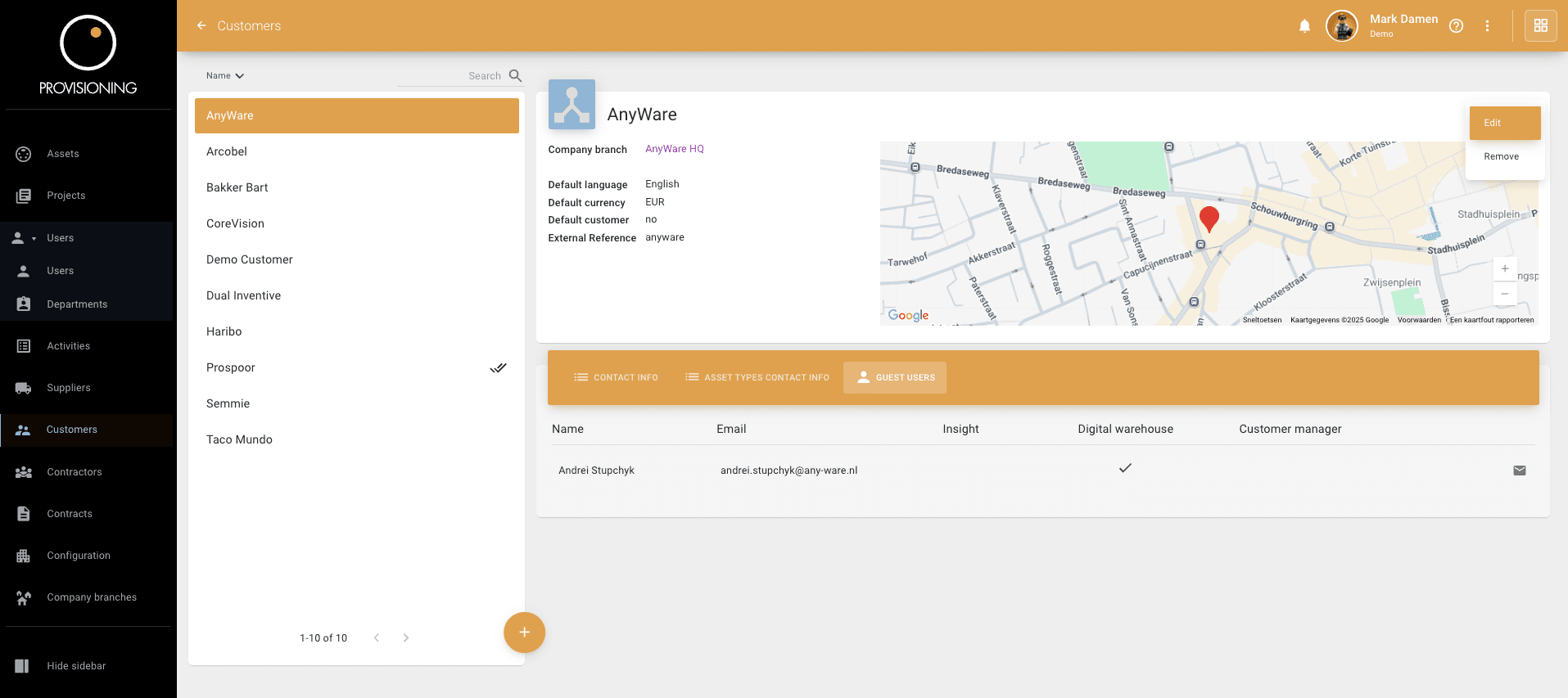Select the AnyWare customer
This screenshot has height=698, width=1568.
click(357, 115)
